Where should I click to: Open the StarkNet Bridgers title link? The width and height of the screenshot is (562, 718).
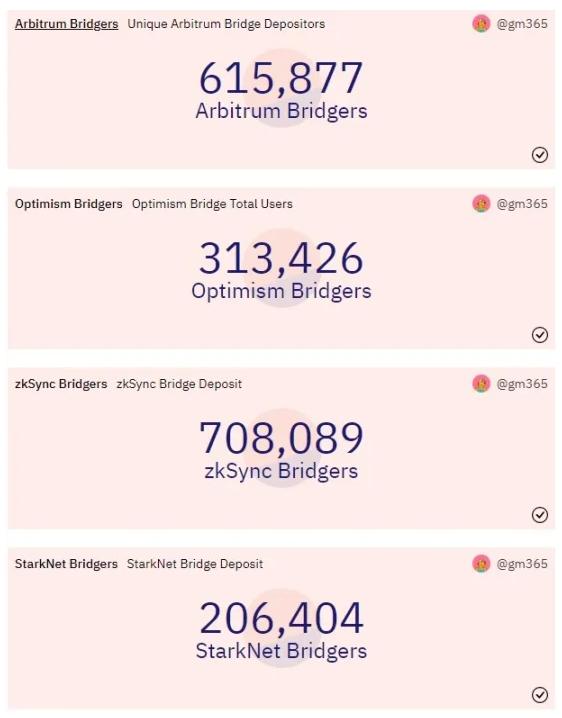[x=66, y=564]
